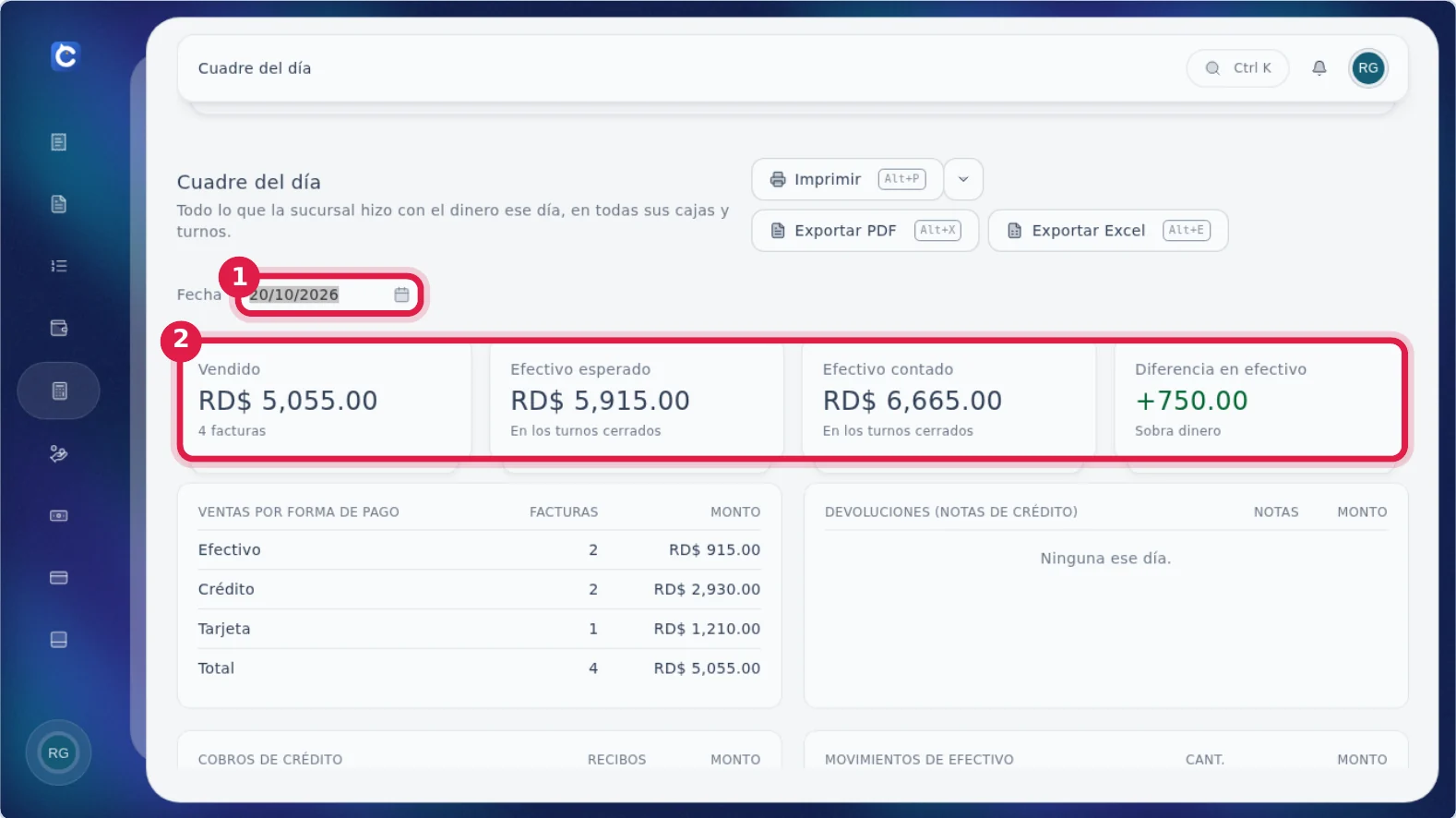Screen dimensions: 1456x818
Task: Click the Vendido amount RD$ 5,055.00
Action: point(288,401)
